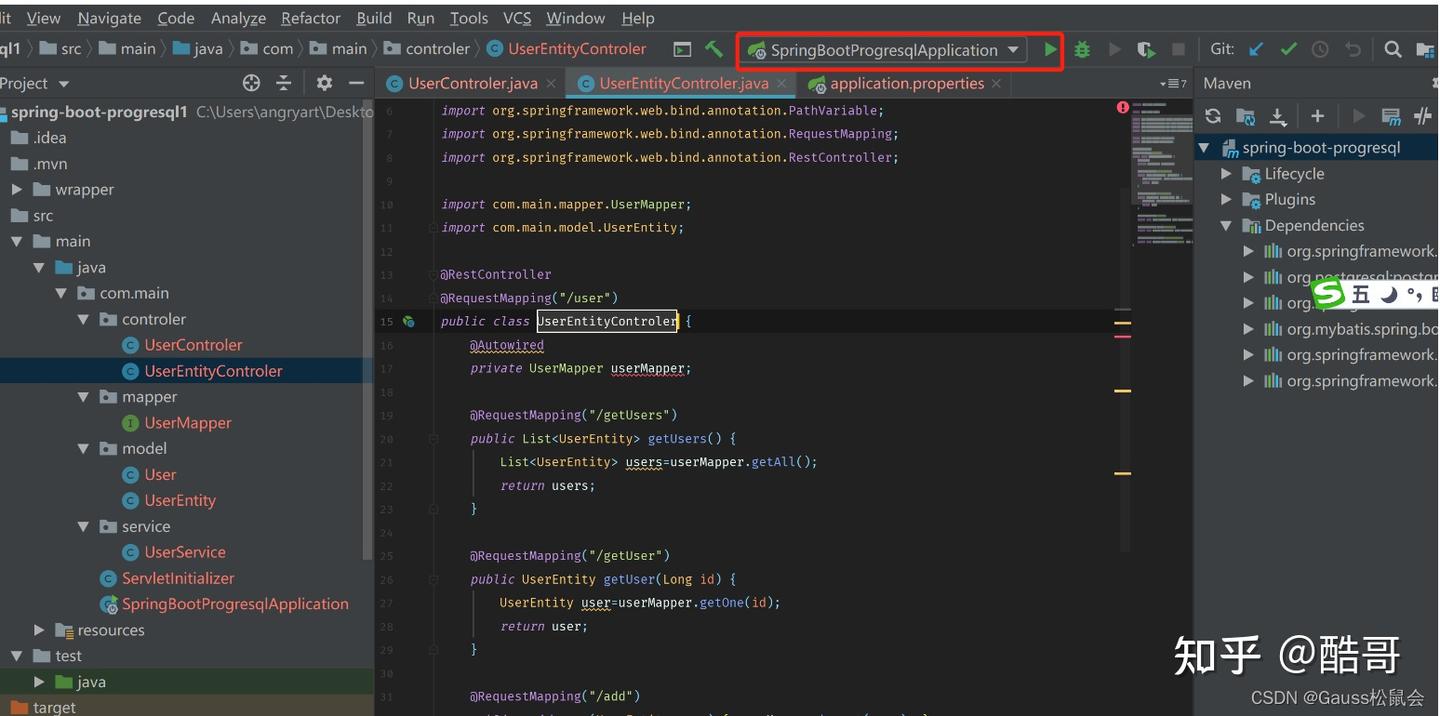Close the application.properties tab
The image size is (1440, 716).
pos(996,84)
